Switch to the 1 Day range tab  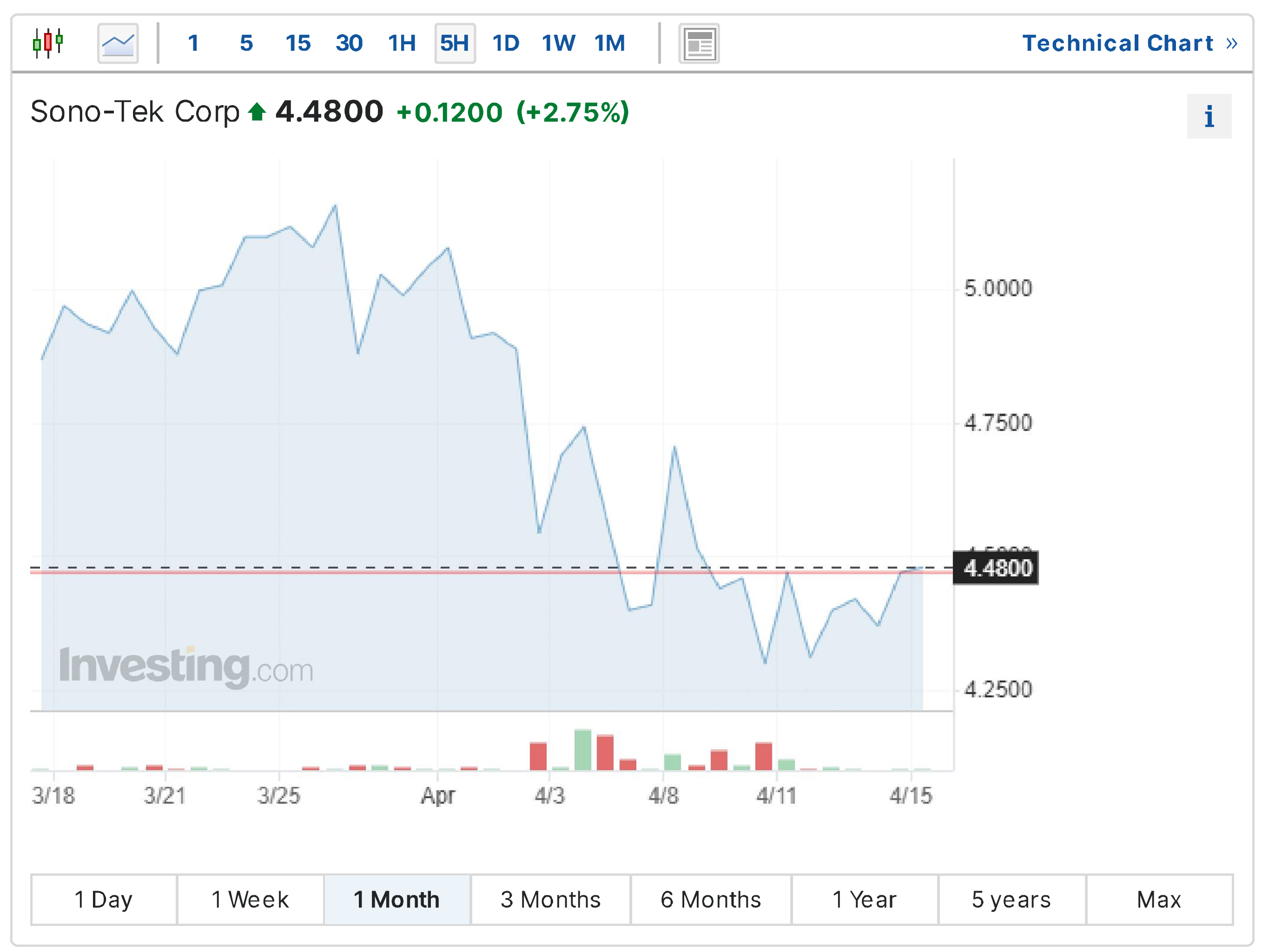click(x=103, y=899)
